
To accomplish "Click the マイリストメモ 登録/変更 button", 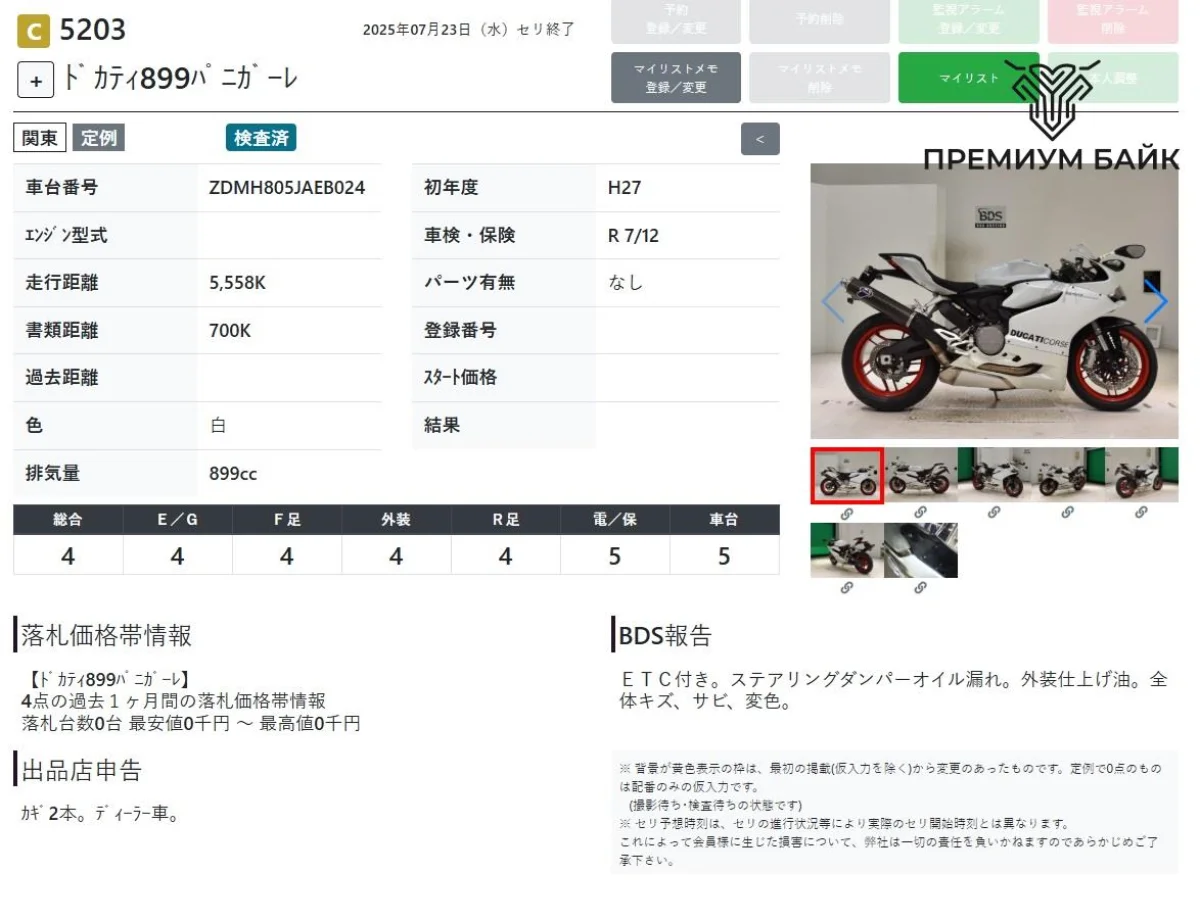I will click(x=676, y=78).
